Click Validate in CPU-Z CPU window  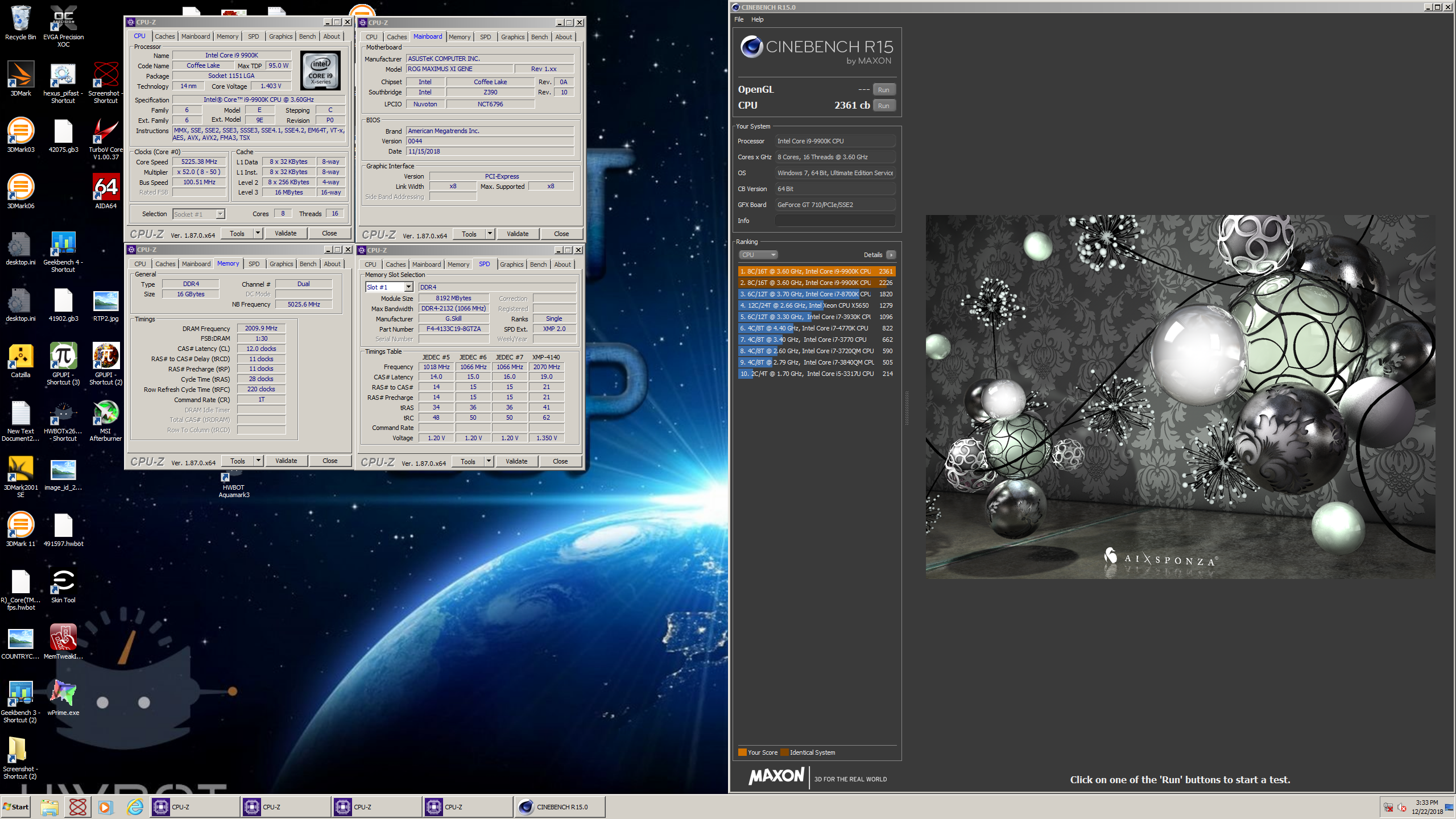point(286,233)
